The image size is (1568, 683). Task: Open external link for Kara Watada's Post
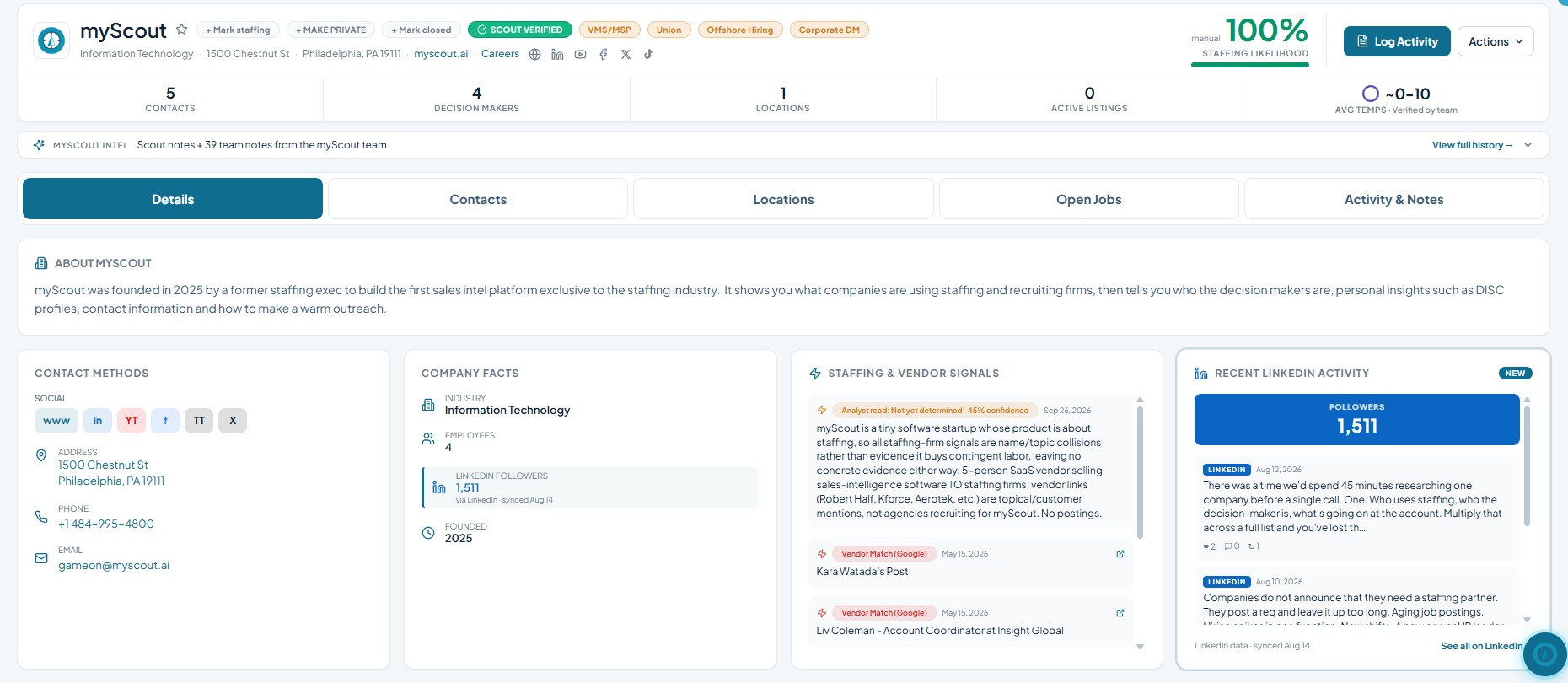click(1120, 554)
